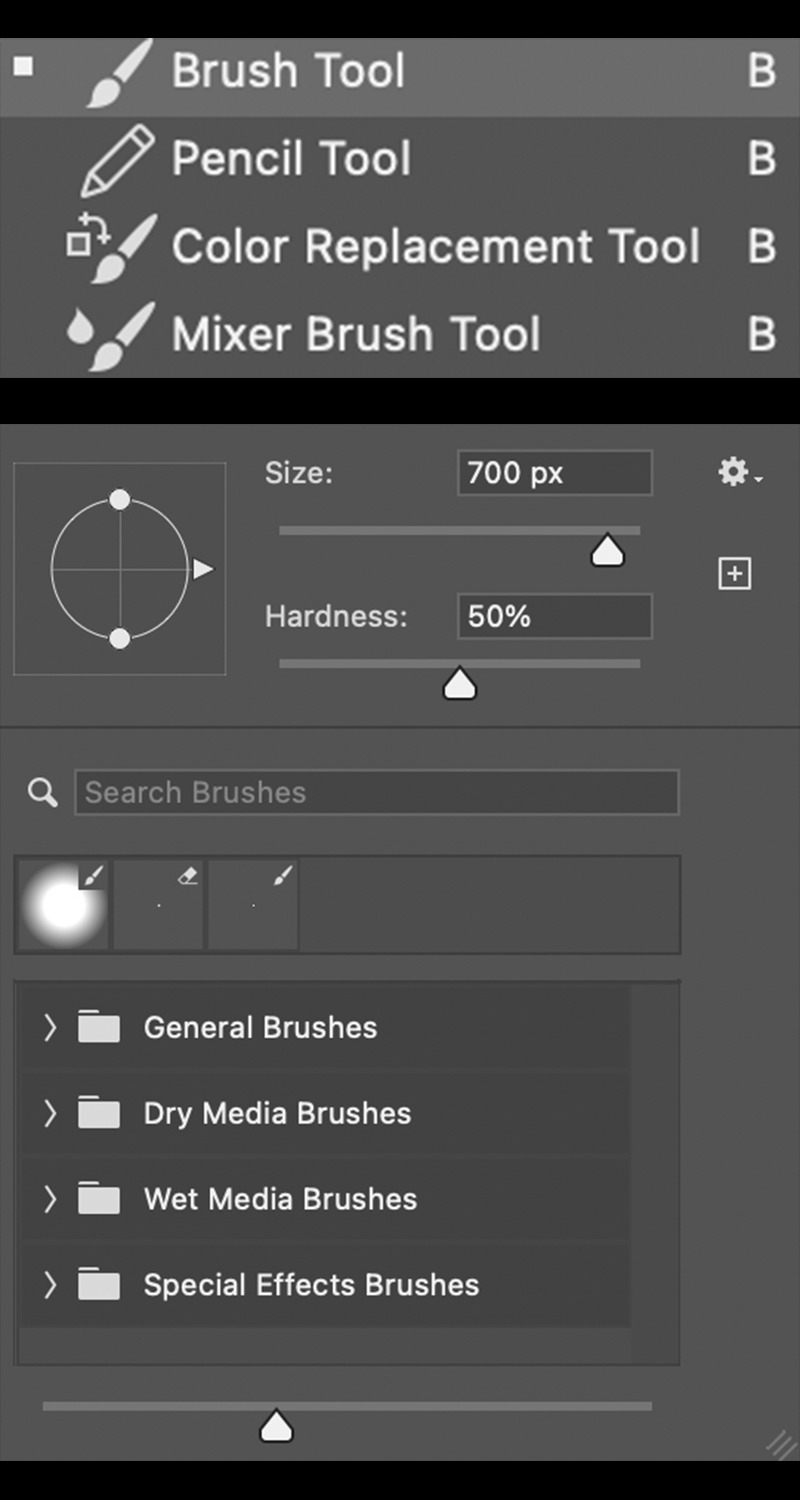This screenshot has height=1500, width=800.
Task: Click the brush angle arrow handle
Action: 203,569
